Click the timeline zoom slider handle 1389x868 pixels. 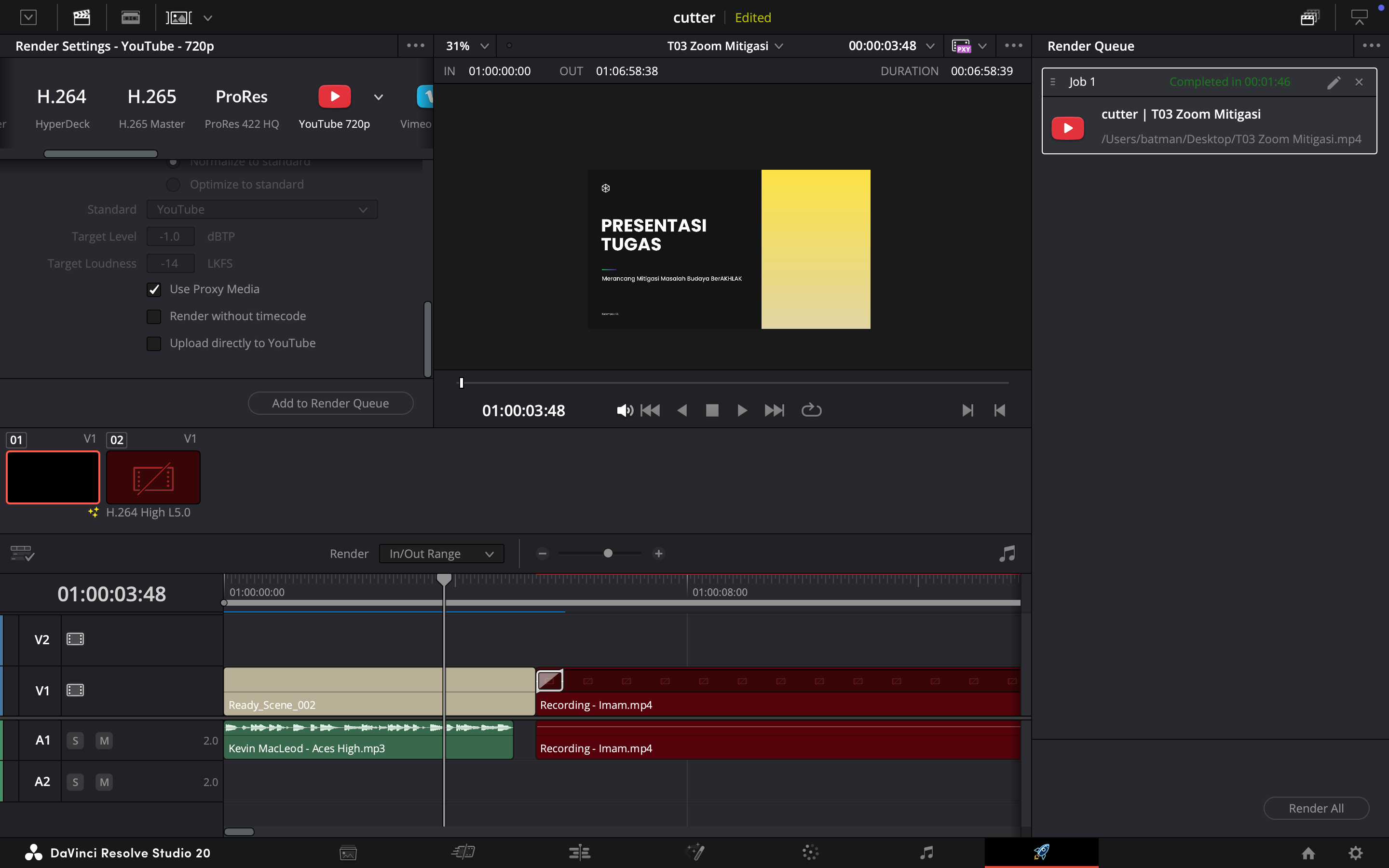pyautogui.click(x=608, y=554)
